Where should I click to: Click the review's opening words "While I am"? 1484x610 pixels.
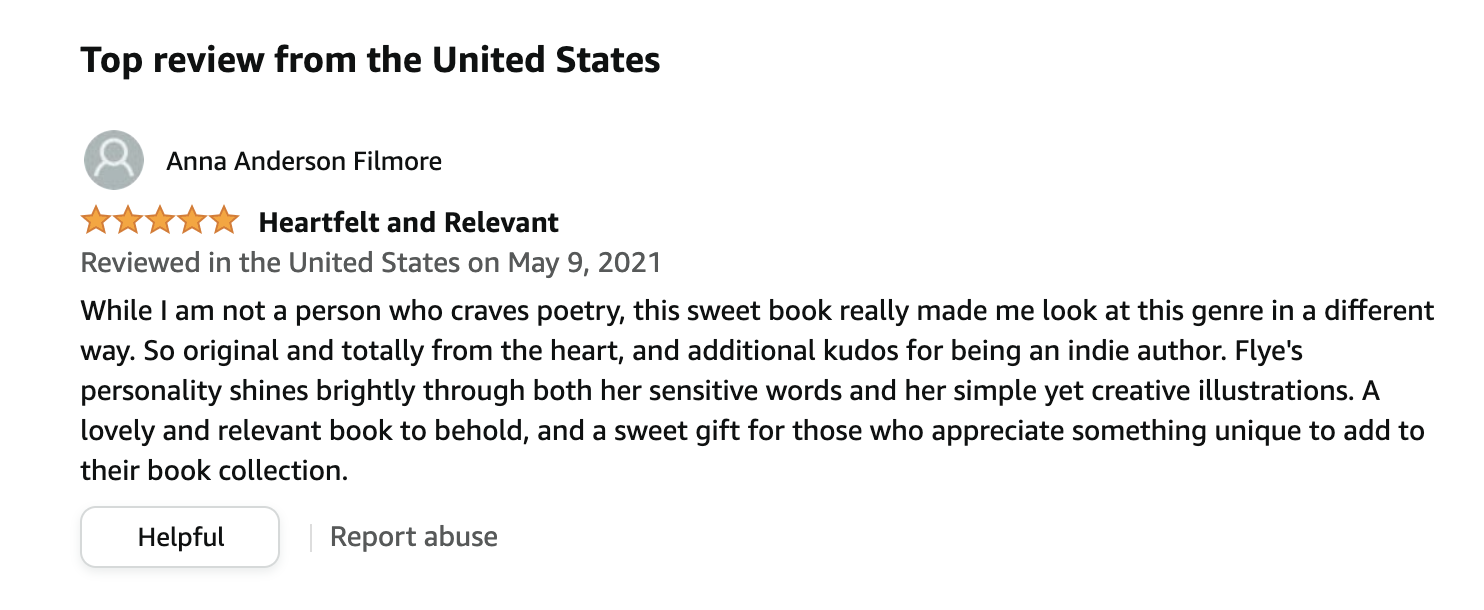(x=138, y=310)
